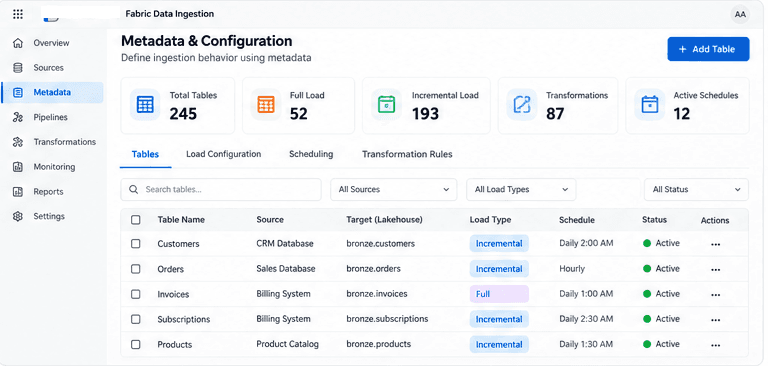768x366 pixels.
Task: Click green status dot for Customers
Action: (647, 244)
